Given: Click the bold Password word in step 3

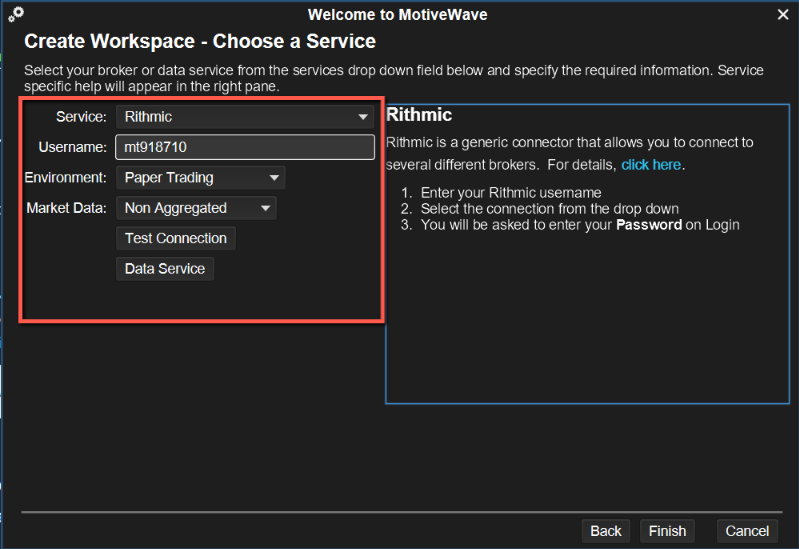Looking at the screenshot, I should (649, 225).
